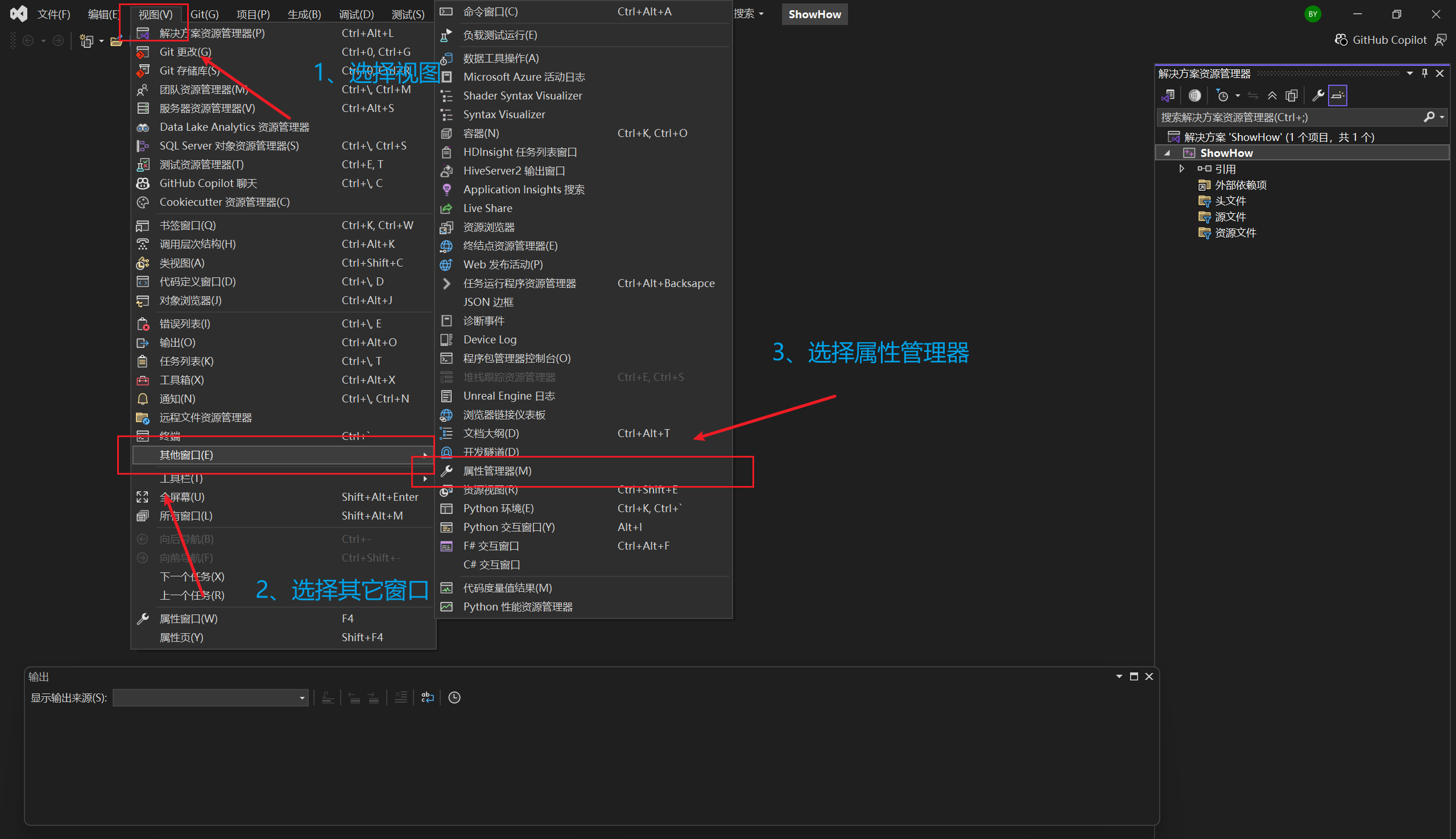The image size is (1456, 839).
Task: Click the globe-shaped icon in Solution Explorer toolbar
Action: pyautogui.click(x=1195, y=95)
